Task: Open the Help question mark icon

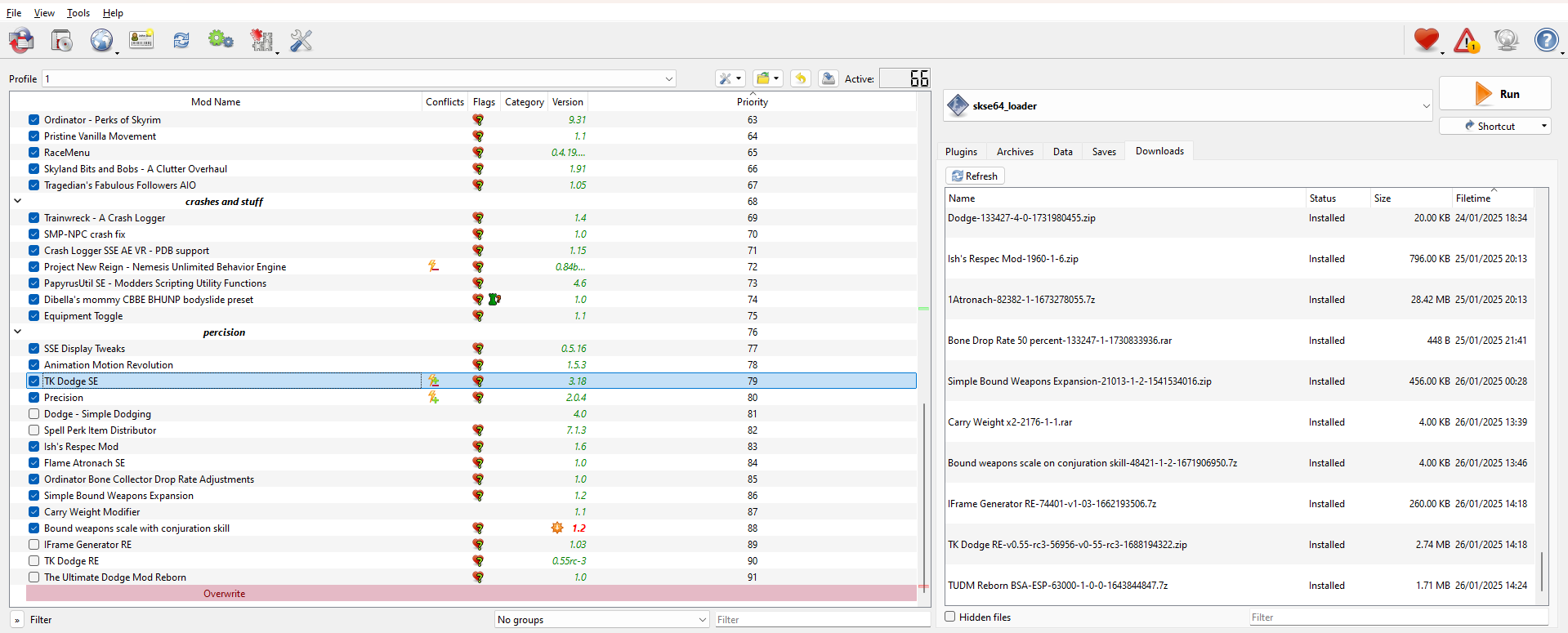Action: [x=1547, y=39]
